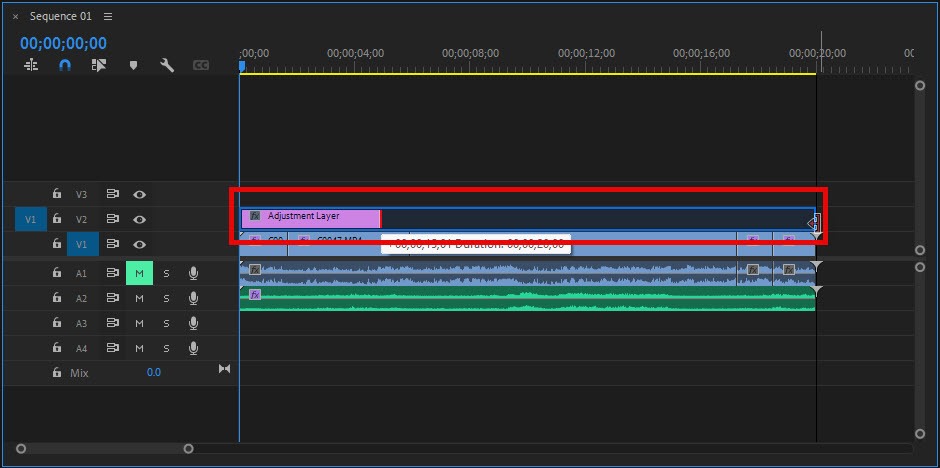The height and width of the screenshot is (468, 940).
Task: Click the Linked Selection icon
Action: click(98, 65)
